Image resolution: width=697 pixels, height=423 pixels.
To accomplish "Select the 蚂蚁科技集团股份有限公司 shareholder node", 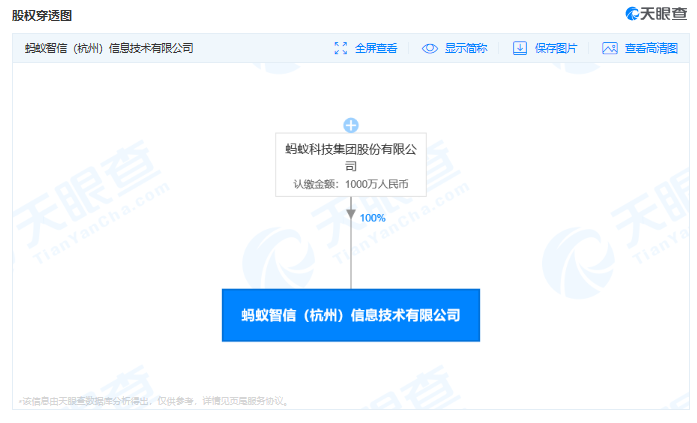I will click(350, 165).
